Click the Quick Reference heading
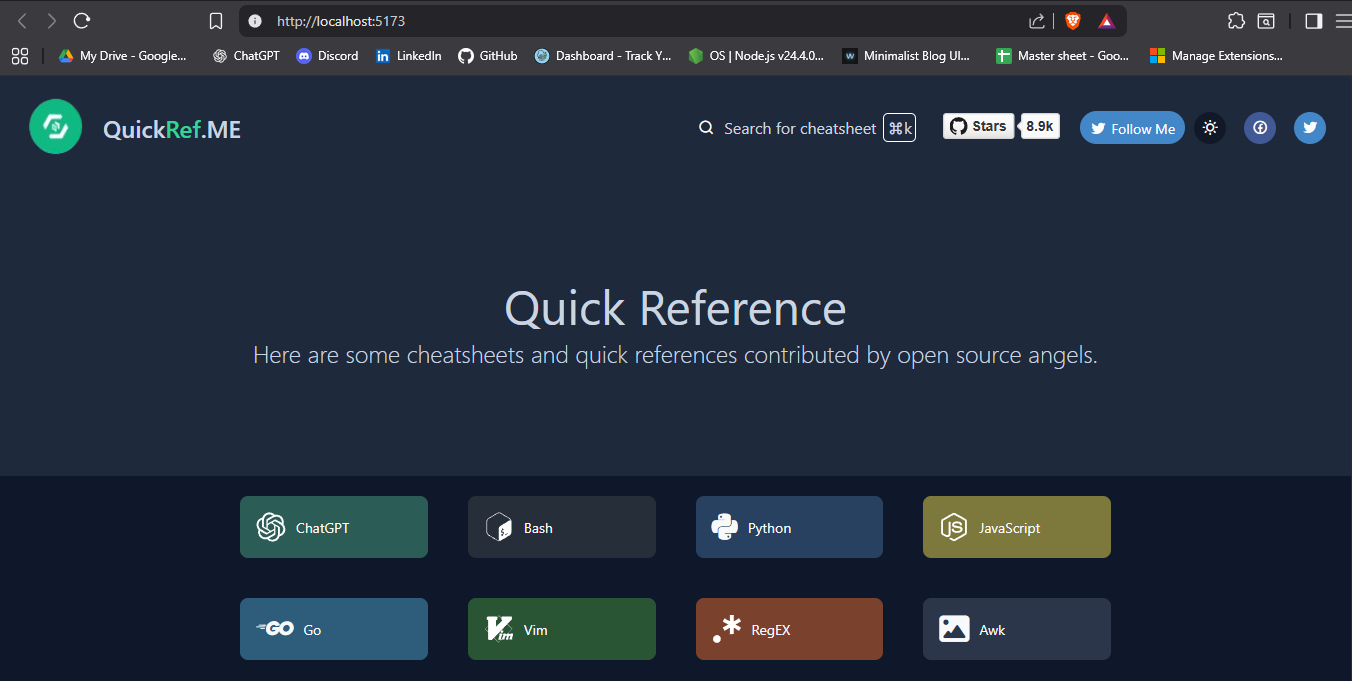 pyautogui.click(x=676, y=308)
